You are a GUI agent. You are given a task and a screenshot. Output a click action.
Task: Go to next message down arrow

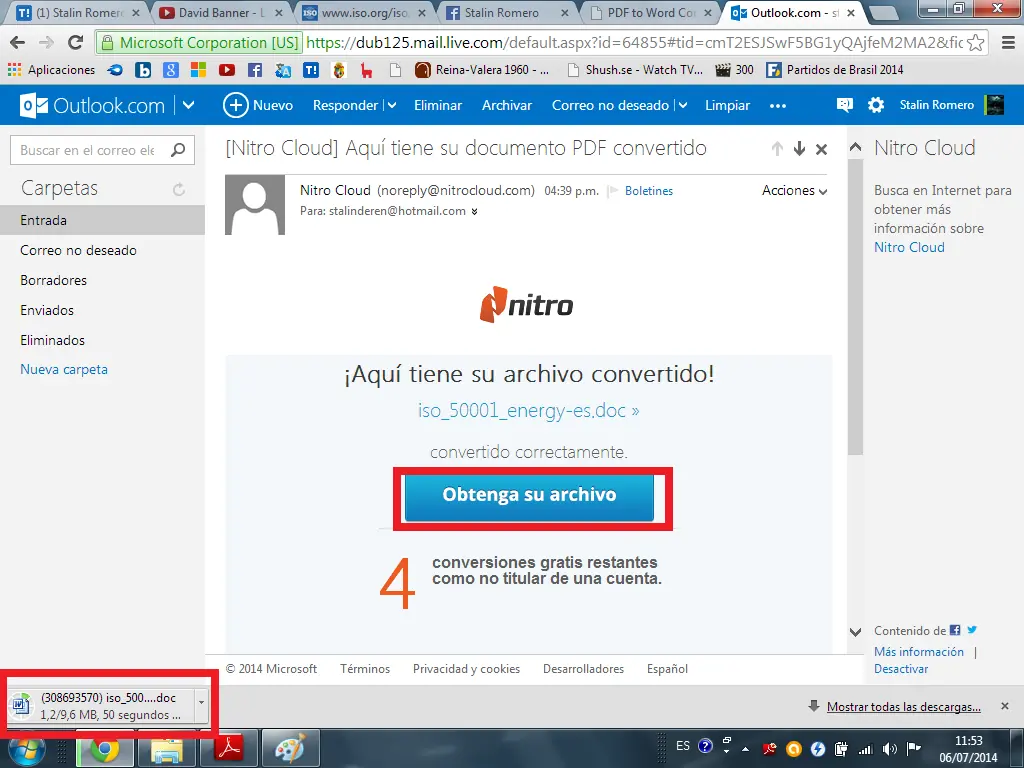point(799,149)
